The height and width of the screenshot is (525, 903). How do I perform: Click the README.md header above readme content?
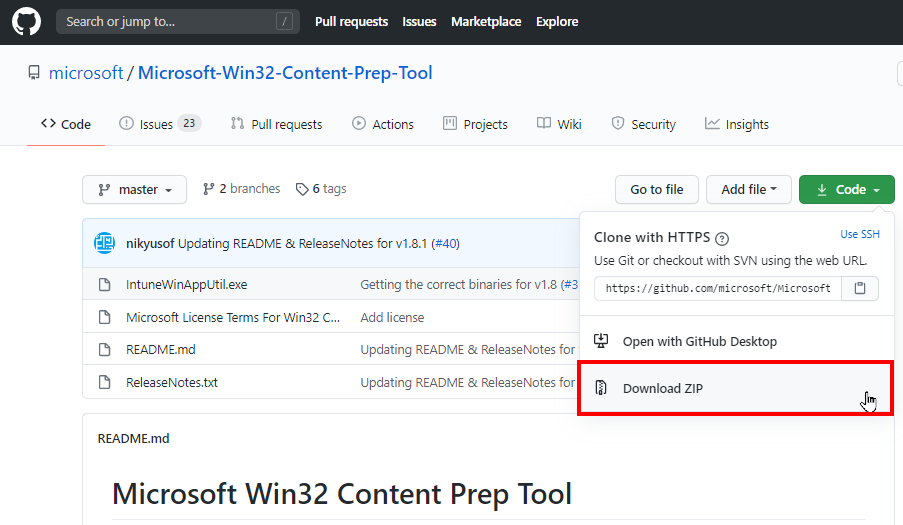click(134, 439)
